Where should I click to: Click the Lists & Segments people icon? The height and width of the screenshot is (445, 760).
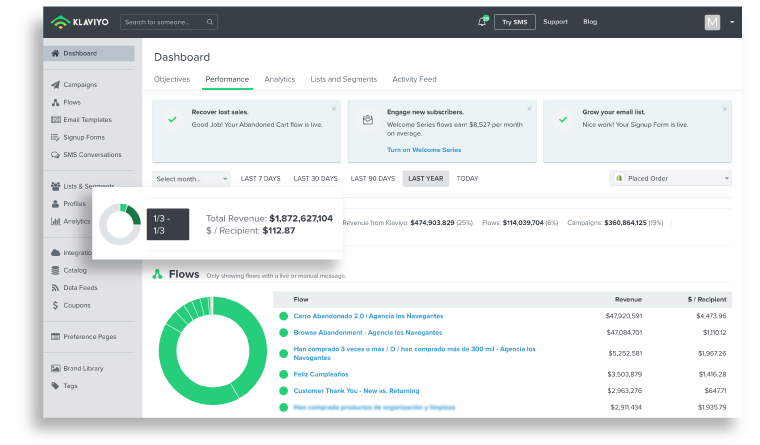55,186
